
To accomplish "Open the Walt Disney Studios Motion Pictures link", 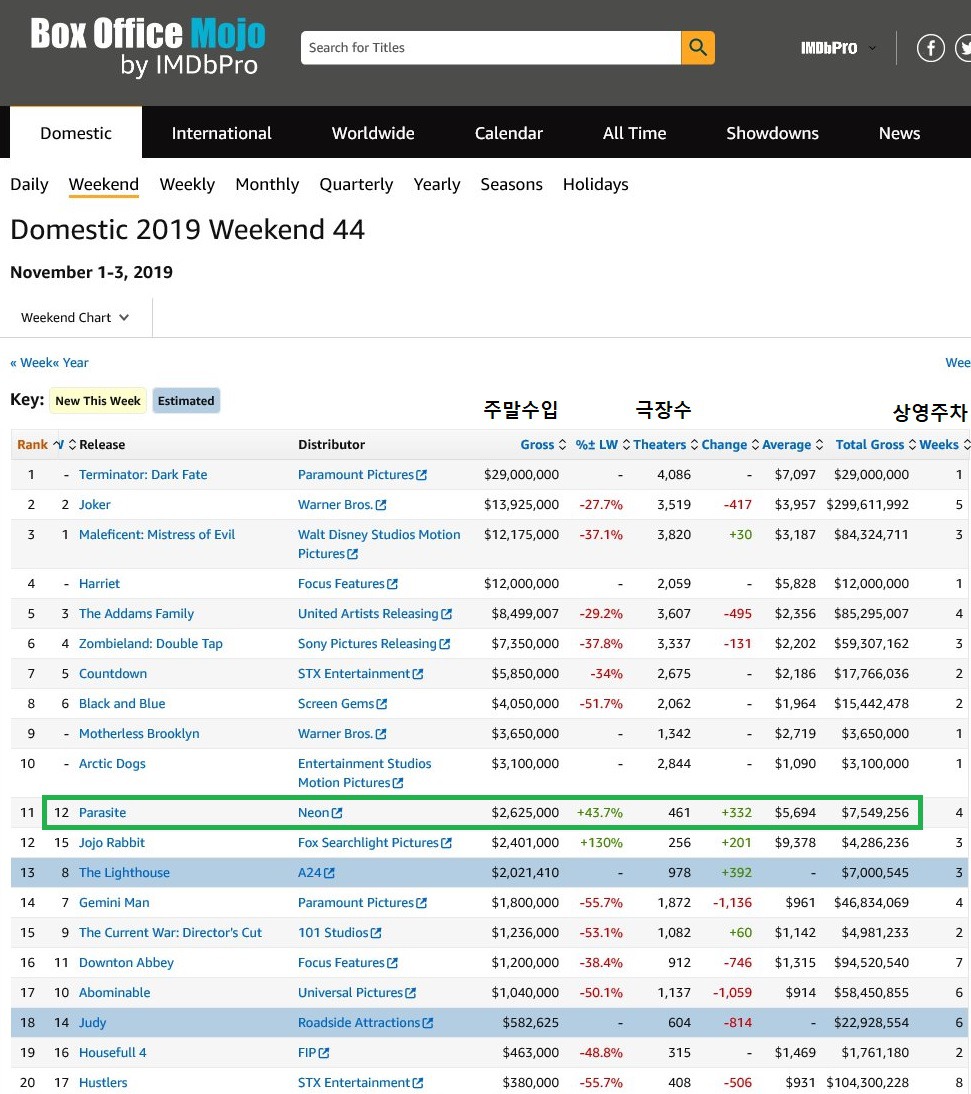I will 379,544.
